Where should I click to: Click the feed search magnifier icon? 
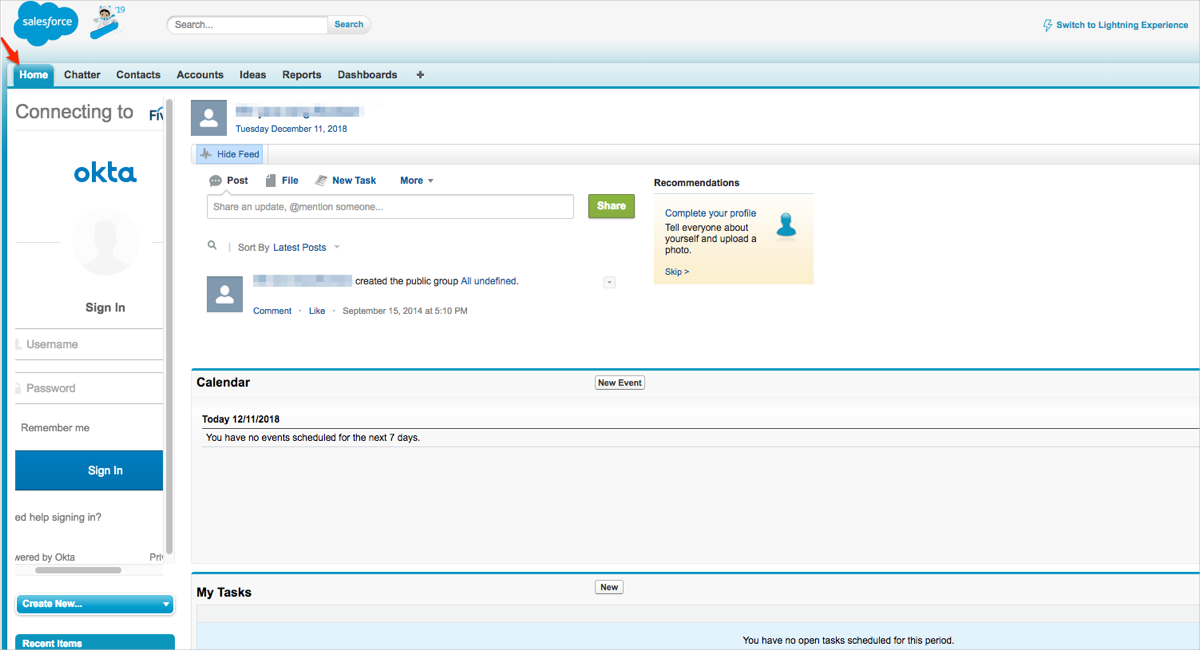click(212, 246)
